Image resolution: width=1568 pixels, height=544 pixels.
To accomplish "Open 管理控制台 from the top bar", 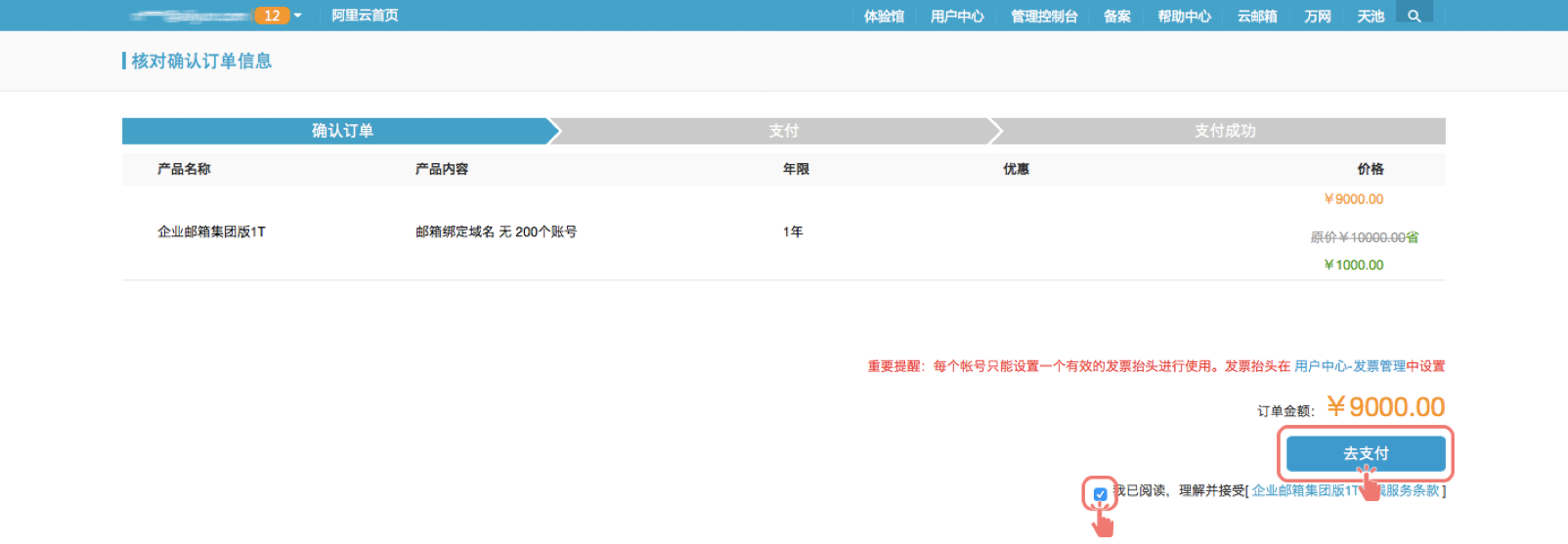I will [x=1044, y=17].
